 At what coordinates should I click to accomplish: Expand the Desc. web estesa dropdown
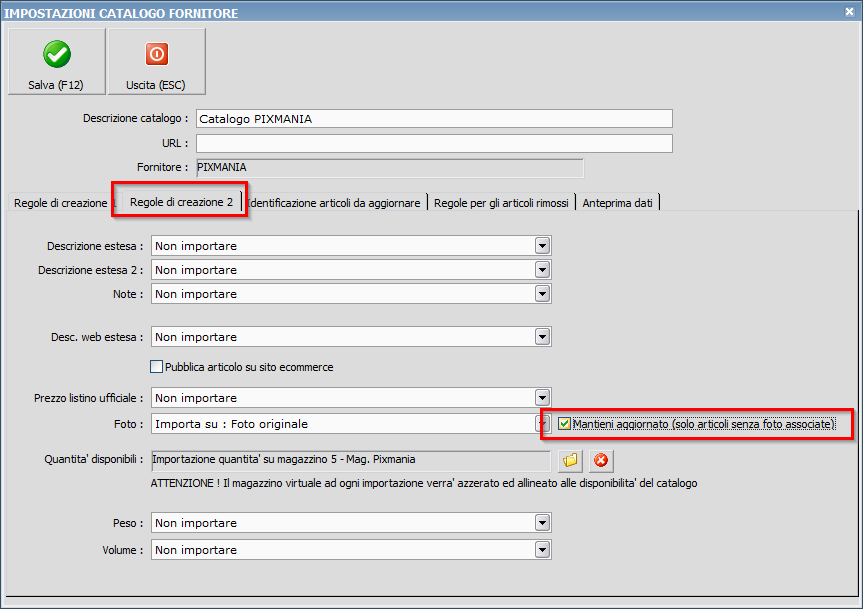542,337
